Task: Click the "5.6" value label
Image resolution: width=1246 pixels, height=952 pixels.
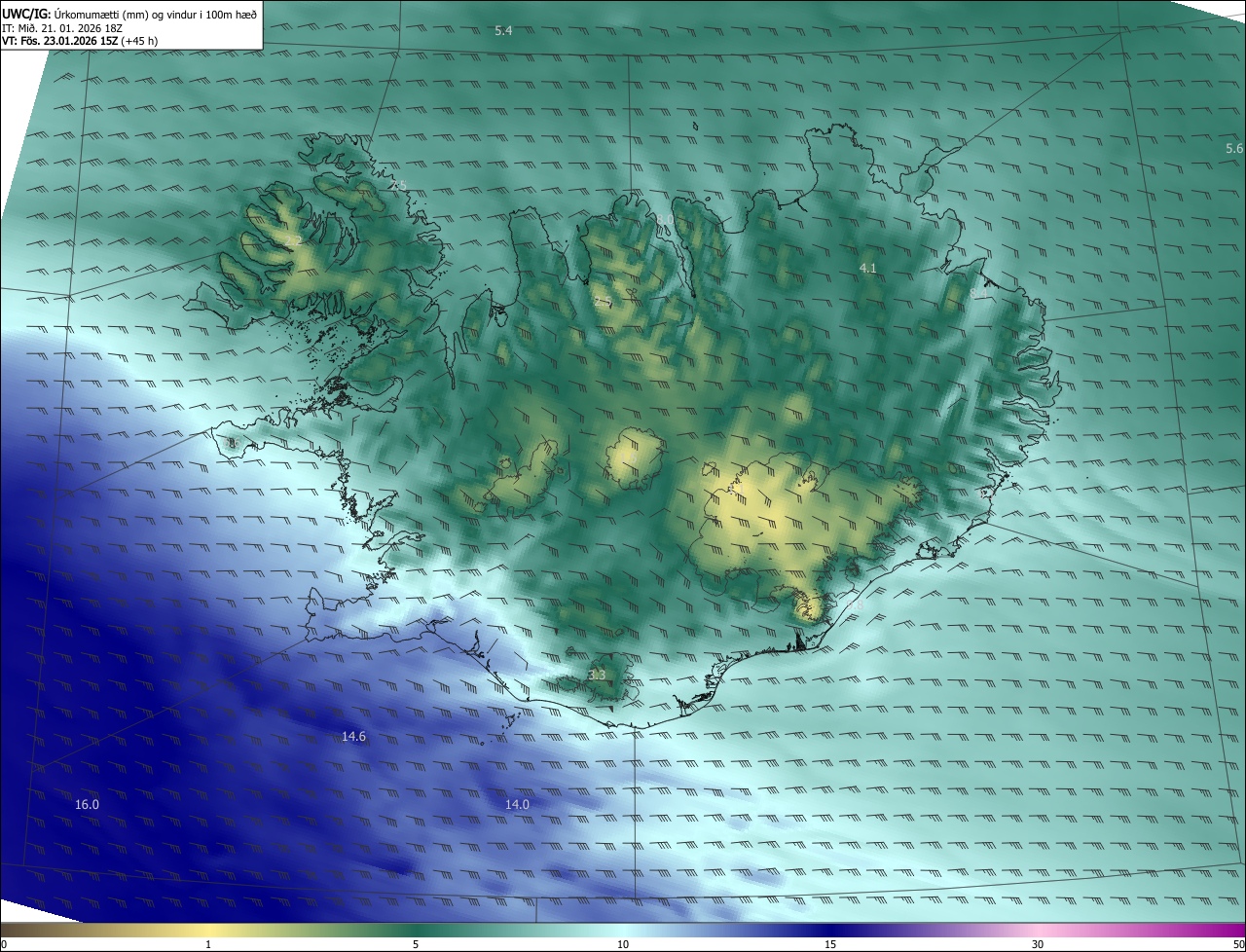Action: coord(1234,148)
